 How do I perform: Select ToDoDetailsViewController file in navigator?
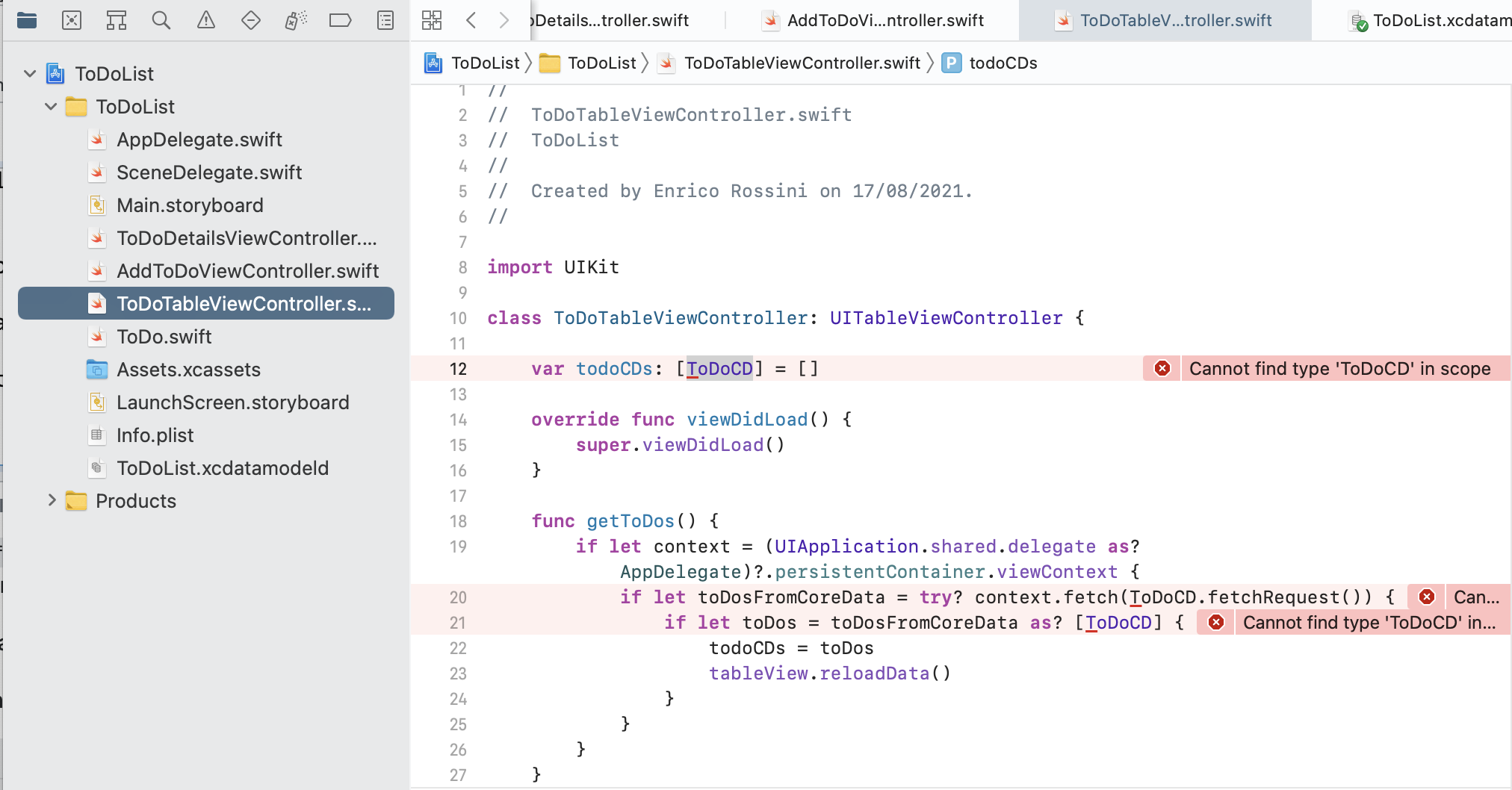pyautogui.click(x=247, y=238)
